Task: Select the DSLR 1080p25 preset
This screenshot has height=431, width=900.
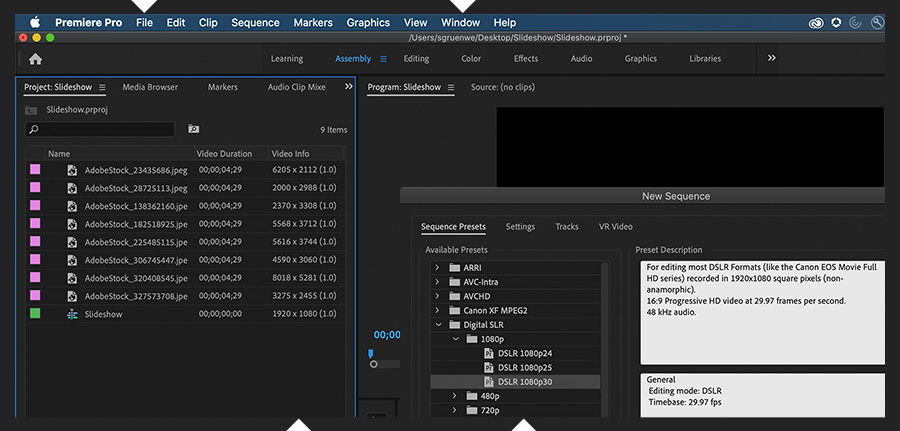Action: pos(524,367)
